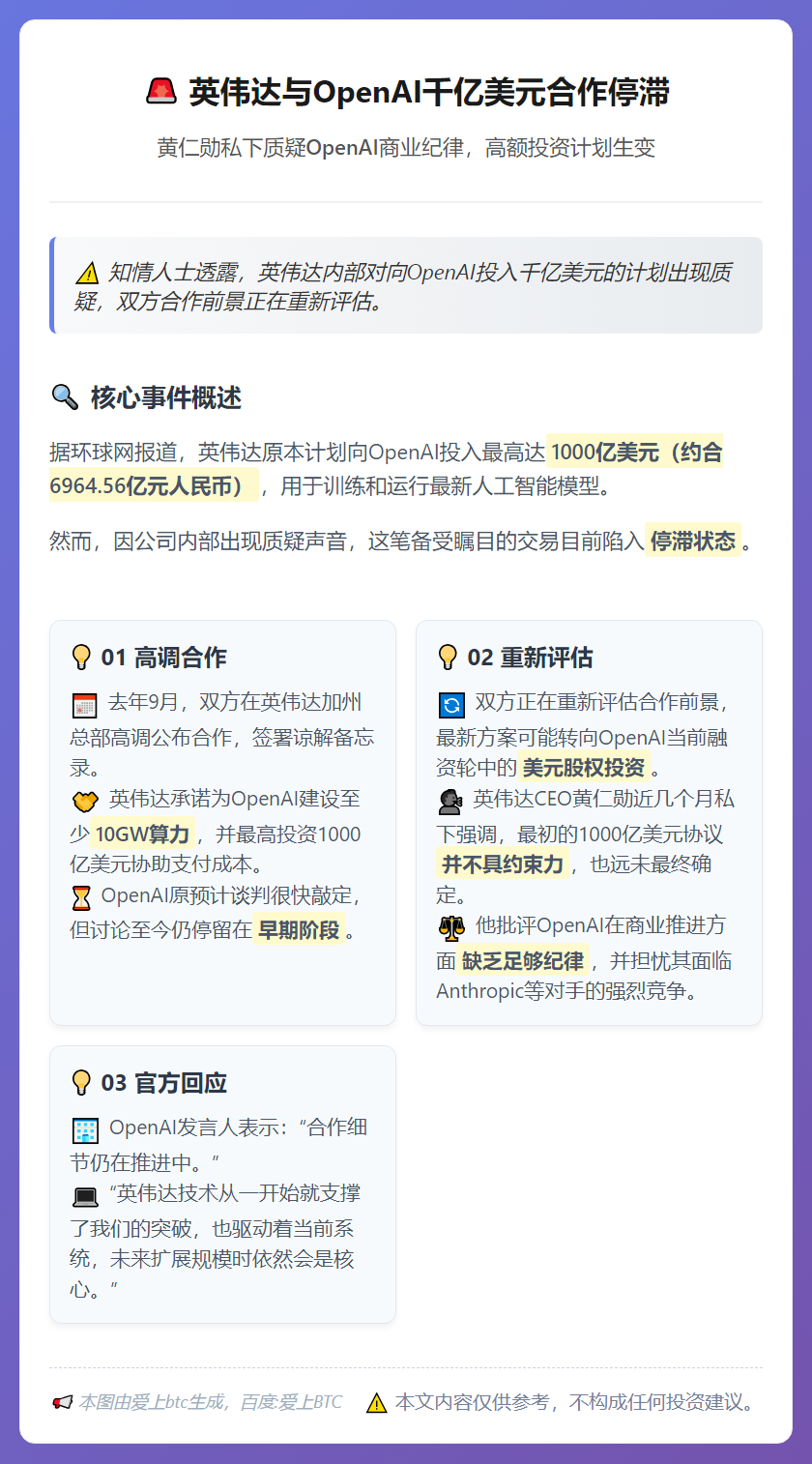This screenshot has width=812, height=1464.
Task: Click the lightbulb icon next to 01 高调合作
Action: (x=81, y=658)
